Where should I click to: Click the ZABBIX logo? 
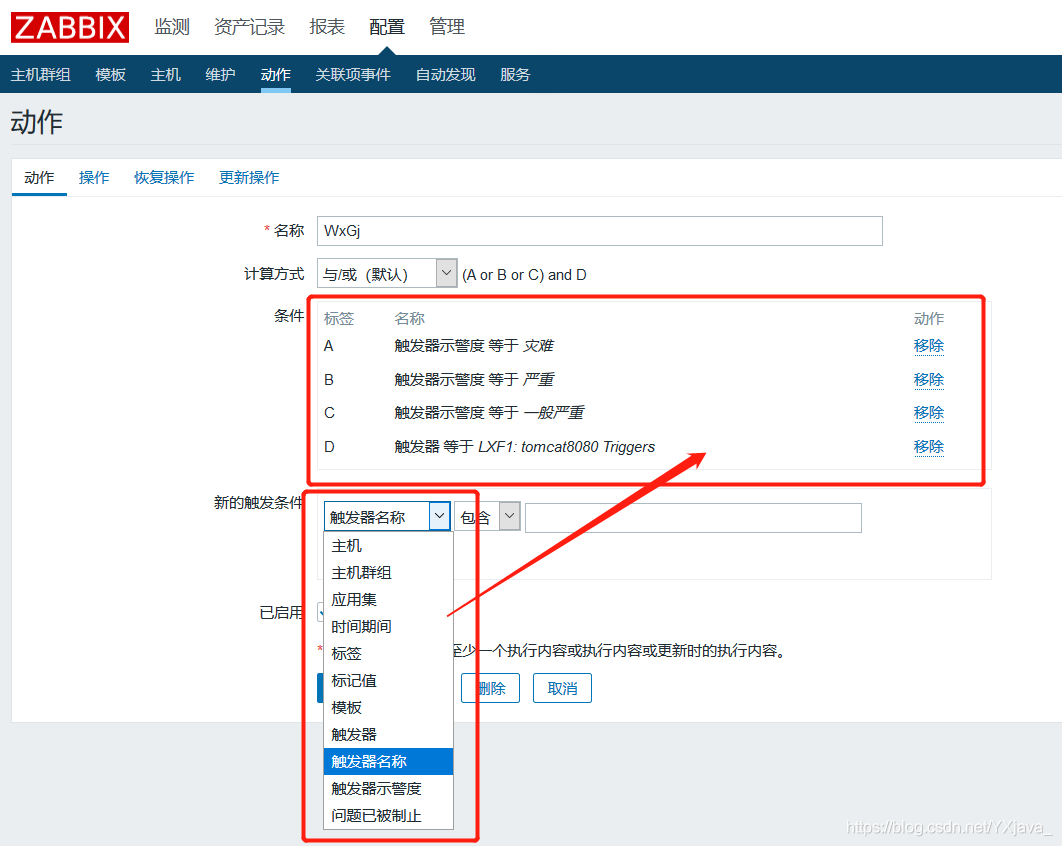tap(70, 27)
